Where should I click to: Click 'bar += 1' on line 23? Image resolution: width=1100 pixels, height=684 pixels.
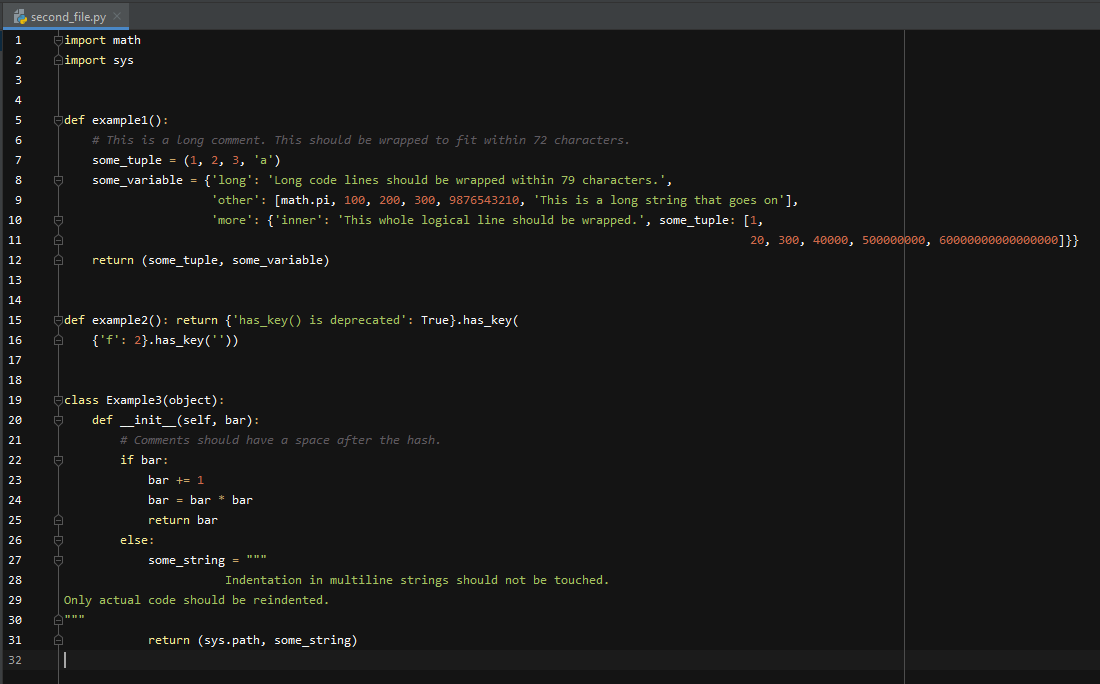(175, 480)
